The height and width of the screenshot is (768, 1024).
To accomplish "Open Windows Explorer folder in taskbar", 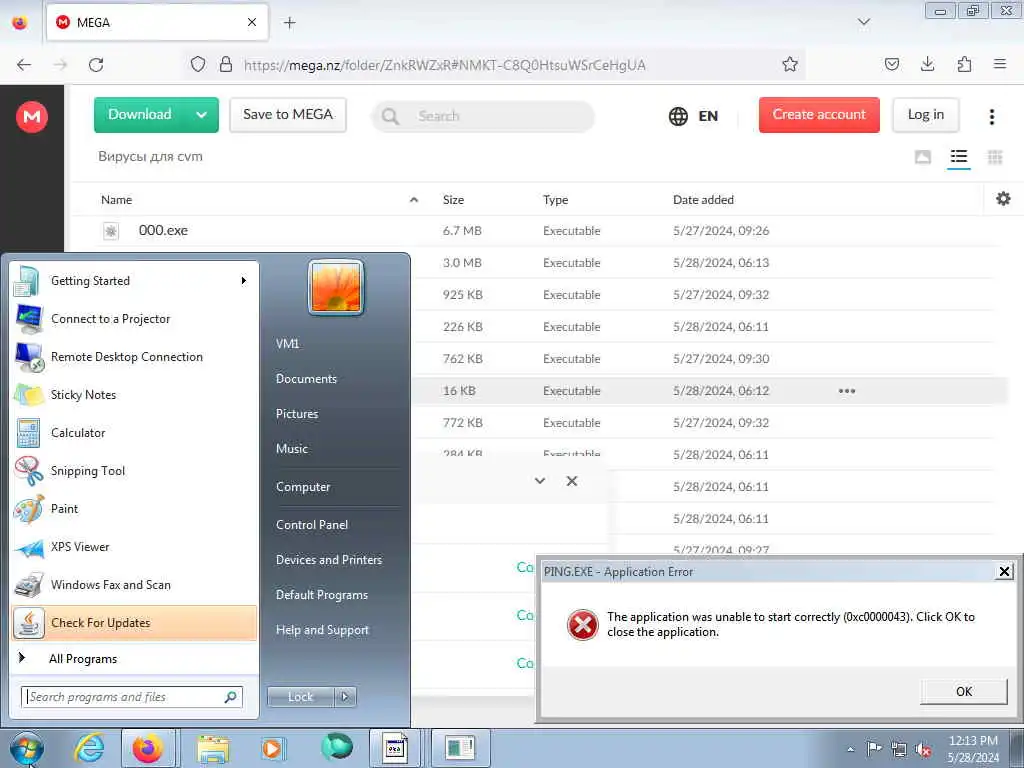I will coord(213,748).
